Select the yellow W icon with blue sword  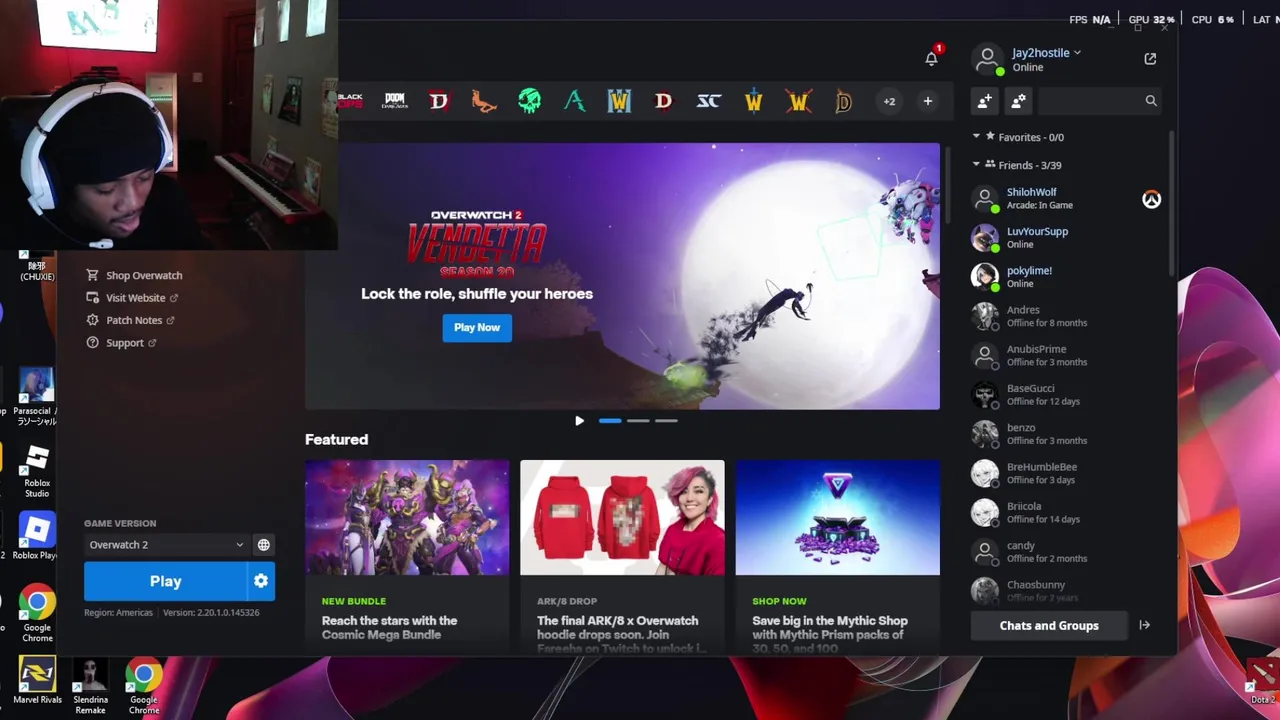[x=754, y=101]
